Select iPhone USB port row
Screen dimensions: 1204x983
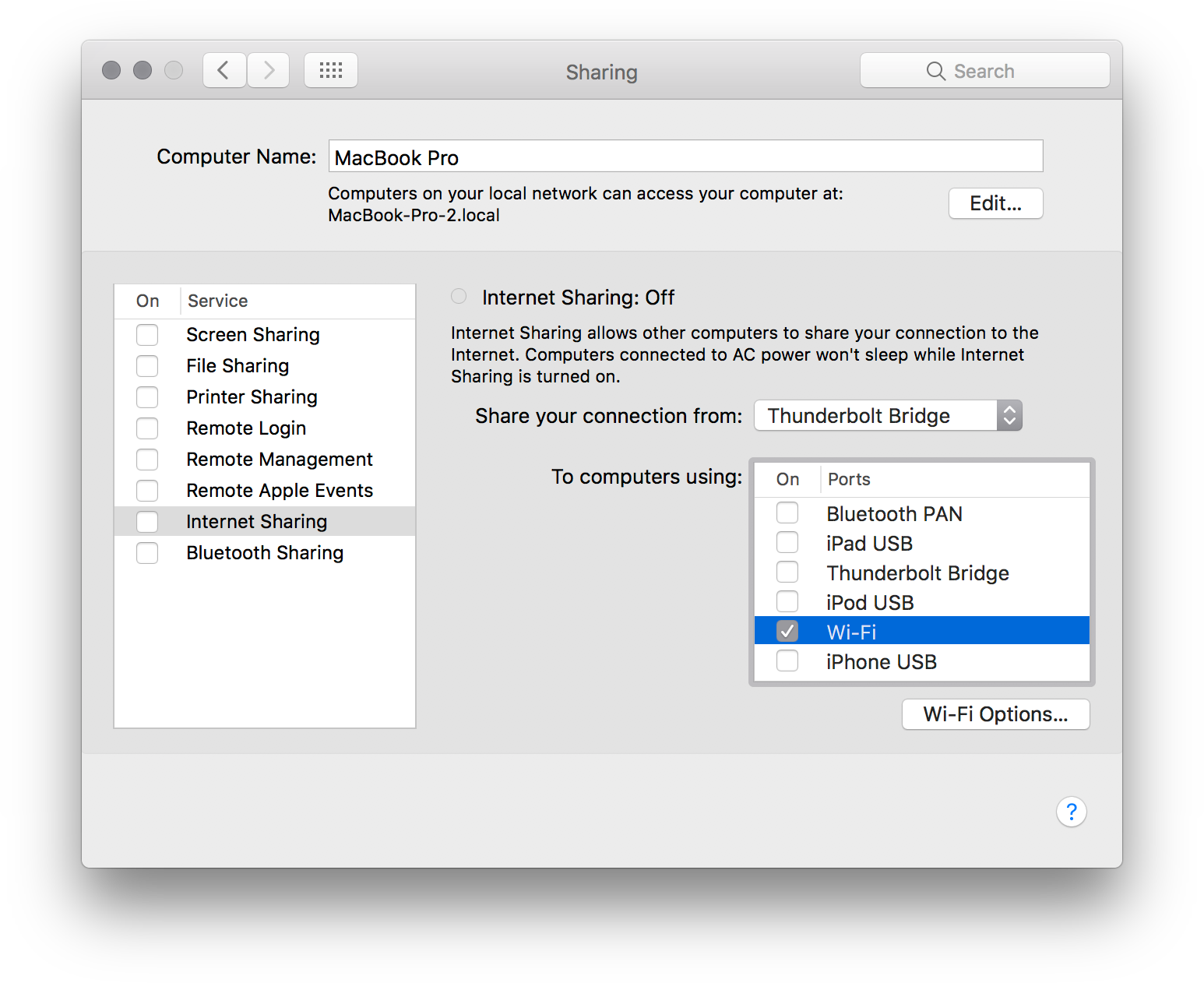[x=922, y=661]
